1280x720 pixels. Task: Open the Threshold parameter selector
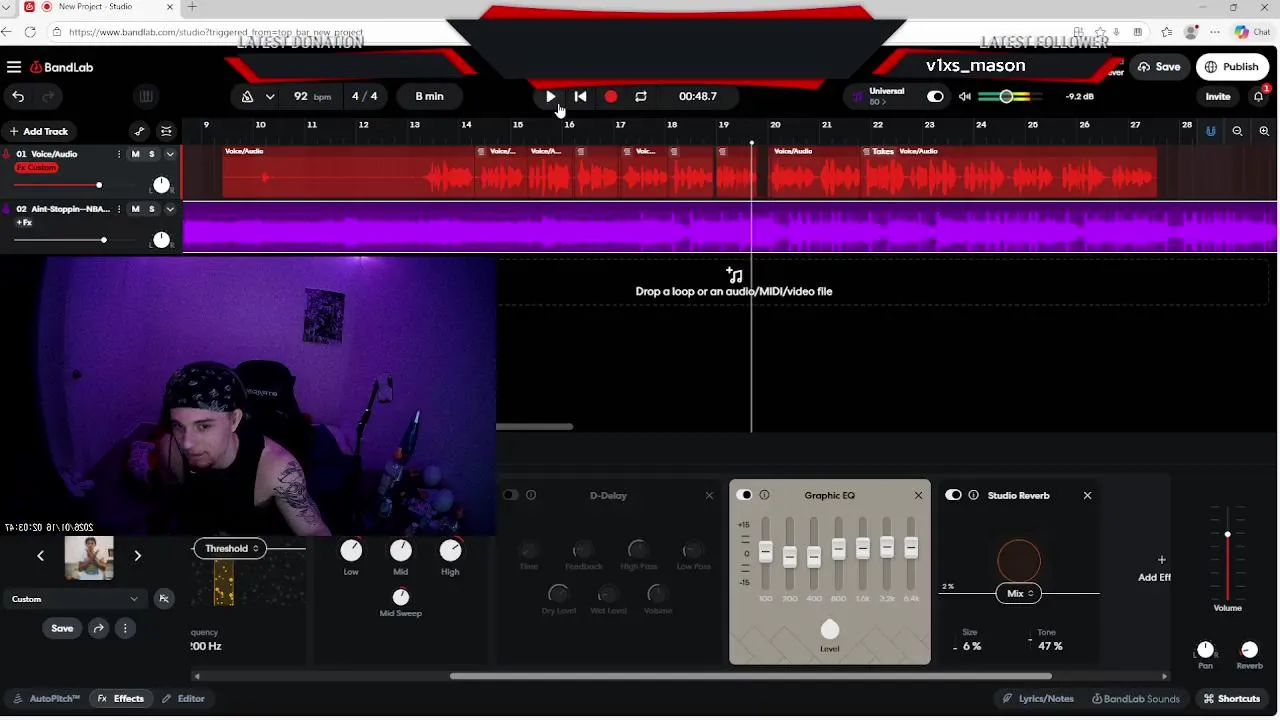(230, 548)
